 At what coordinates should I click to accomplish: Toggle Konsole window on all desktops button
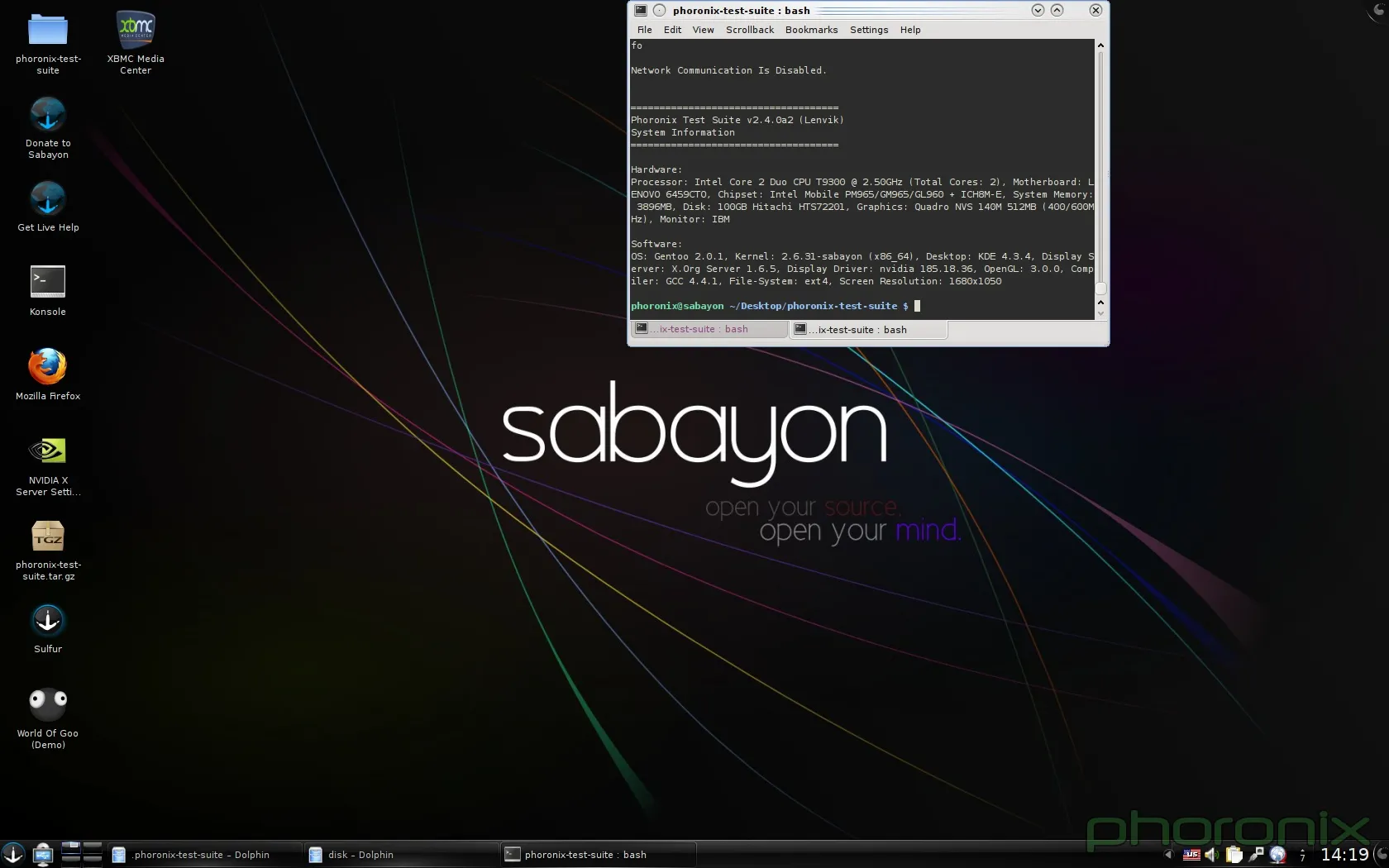[659, 10]
